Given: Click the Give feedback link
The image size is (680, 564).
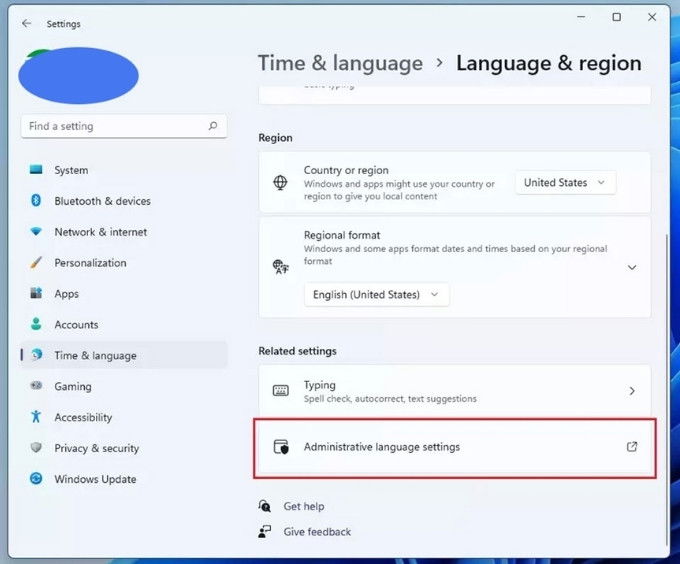Looking at the screenshot, I should point(317,531).
